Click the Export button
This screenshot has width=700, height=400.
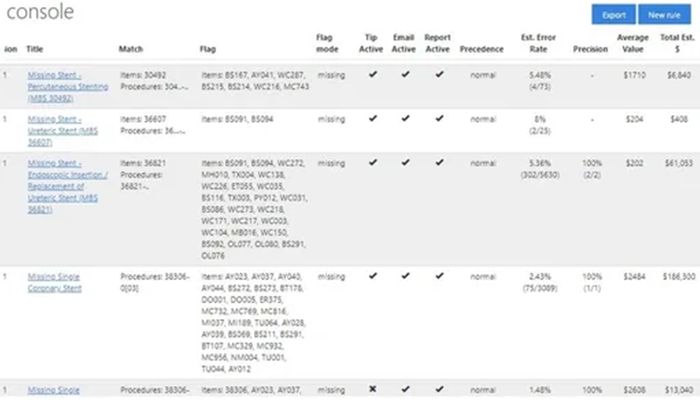(x=614, y=15)
